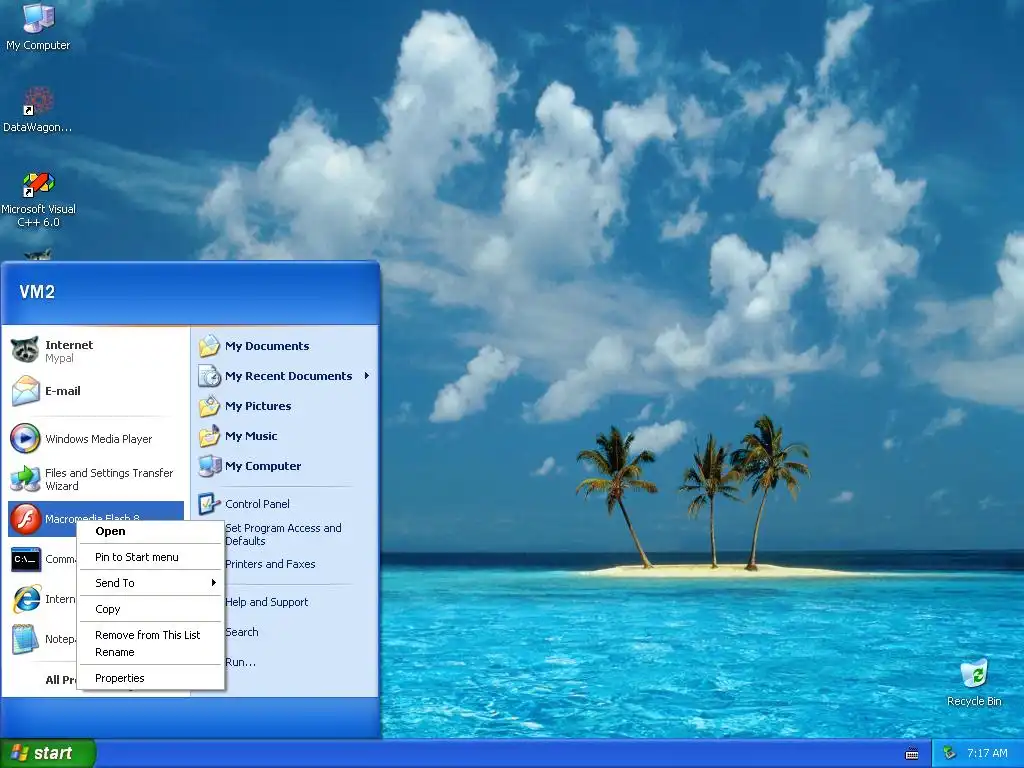
Task: Select the DataWagon desktop shortcut icon
Action: pyautogui.click(x=38, y=101)
